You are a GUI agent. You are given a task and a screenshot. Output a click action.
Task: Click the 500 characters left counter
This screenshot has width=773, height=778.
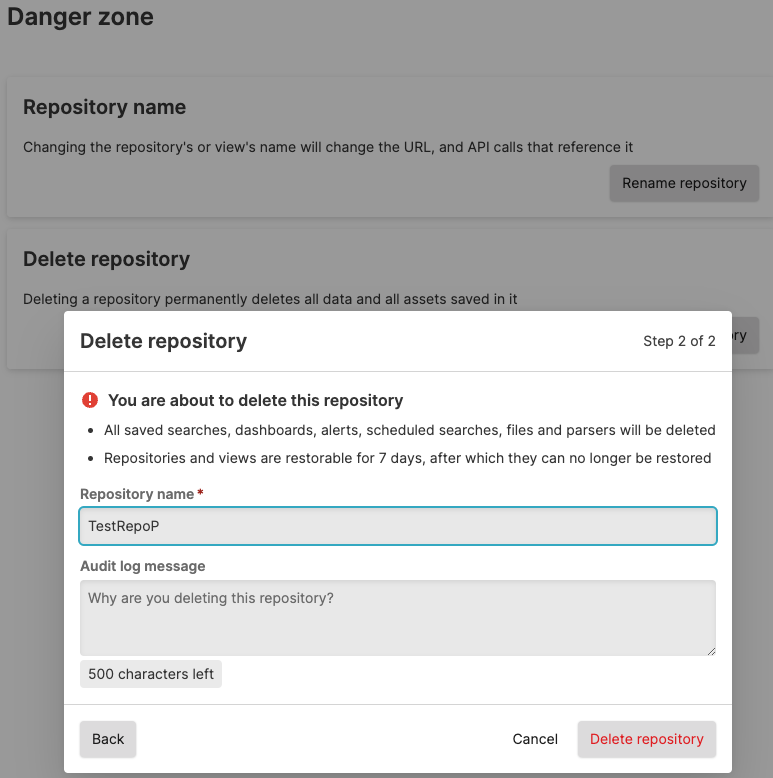[151, 674]
